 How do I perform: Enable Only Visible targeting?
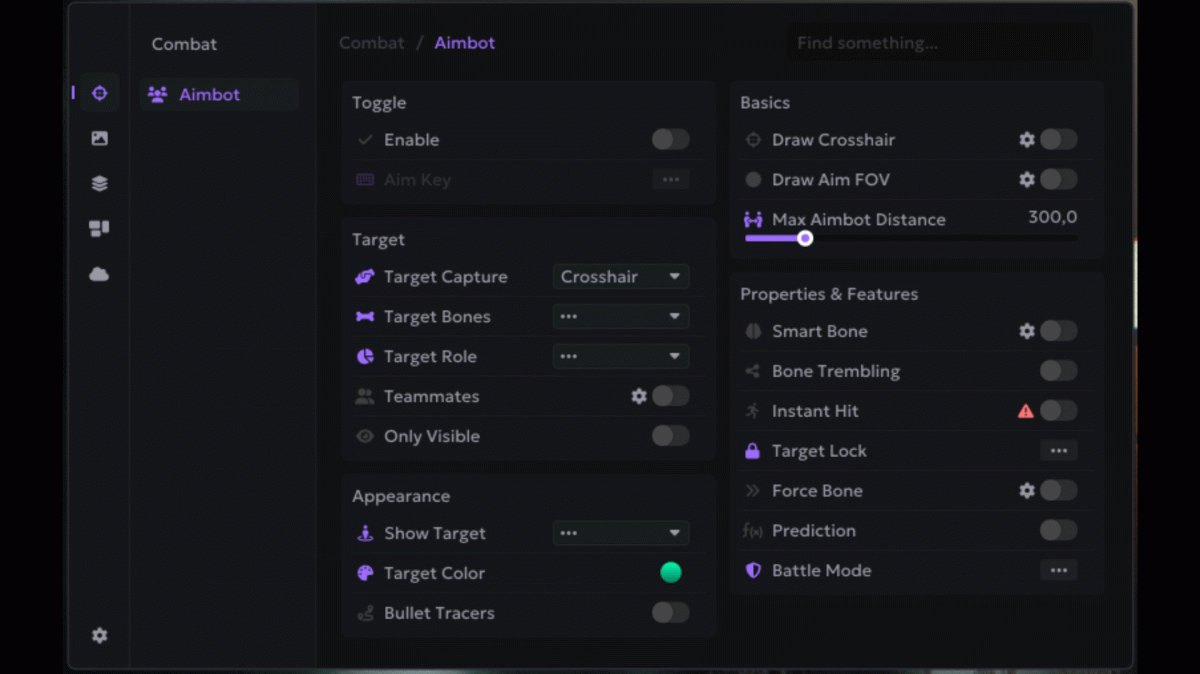[x=669, y=436]
